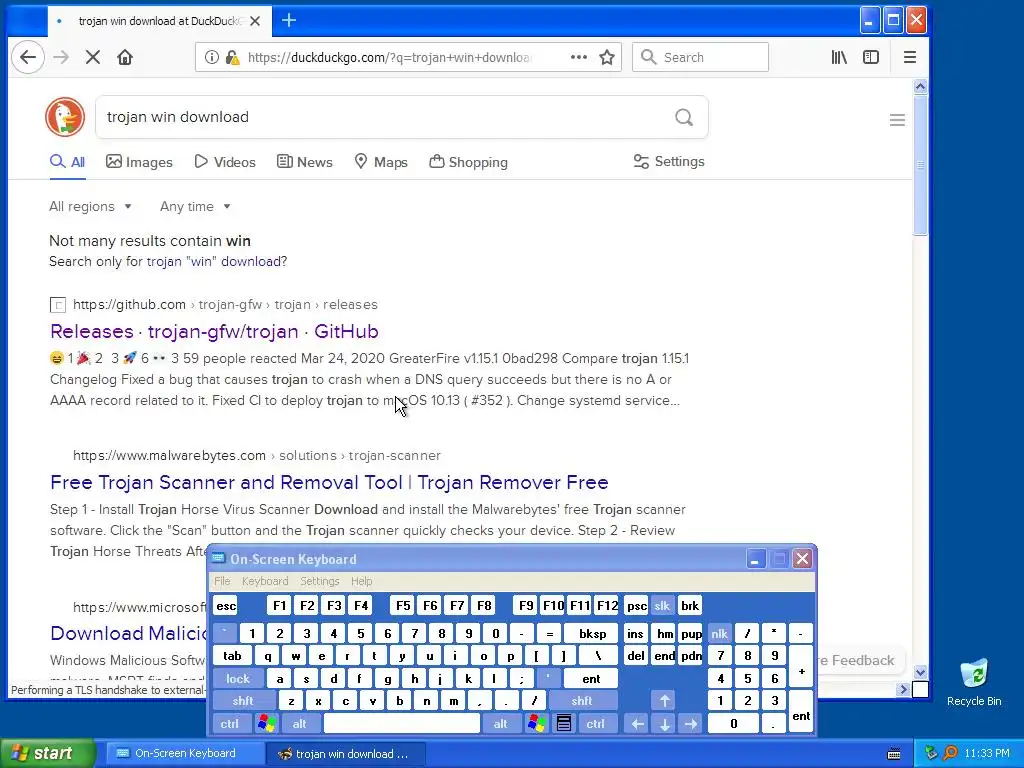Close the trojan win download tab

click(255, 21)
